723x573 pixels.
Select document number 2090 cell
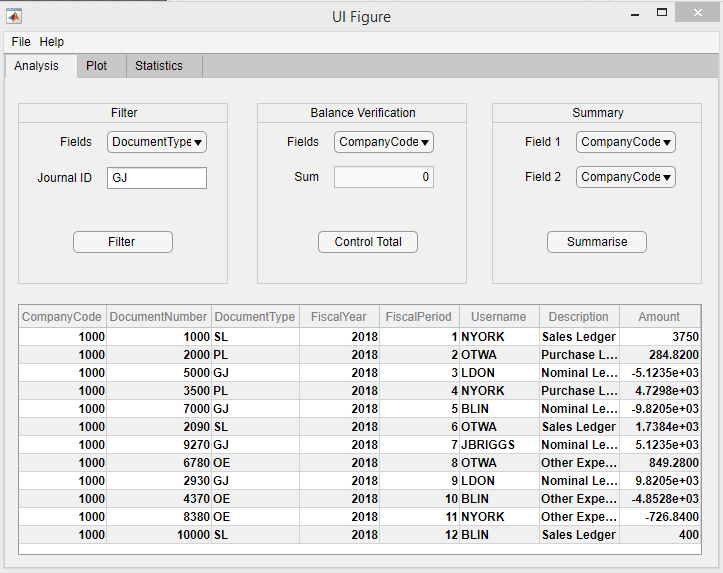[x=159, y=427]
